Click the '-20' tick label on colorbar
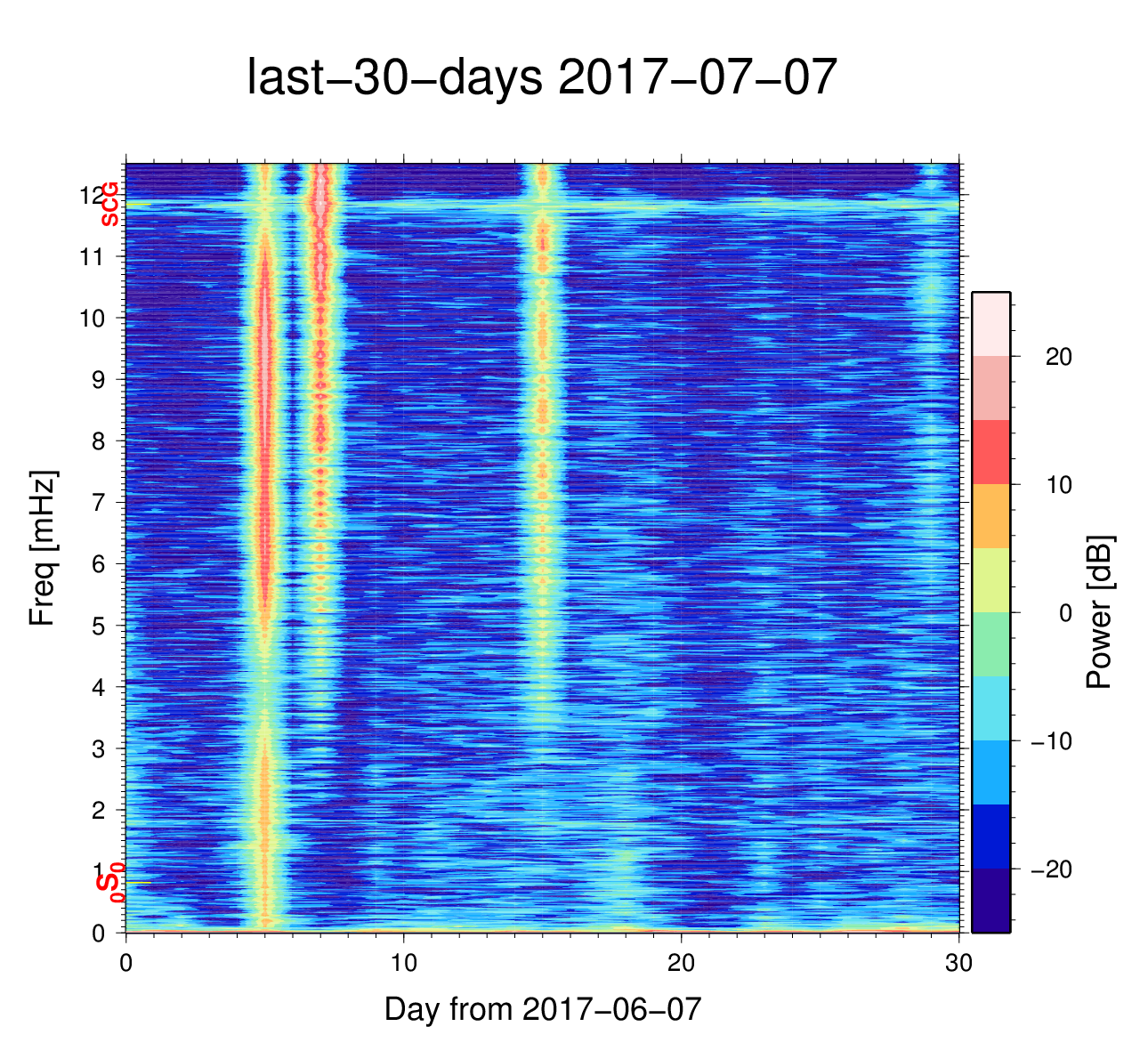Screen dimensions: 1148x1059 point(1051,869)
